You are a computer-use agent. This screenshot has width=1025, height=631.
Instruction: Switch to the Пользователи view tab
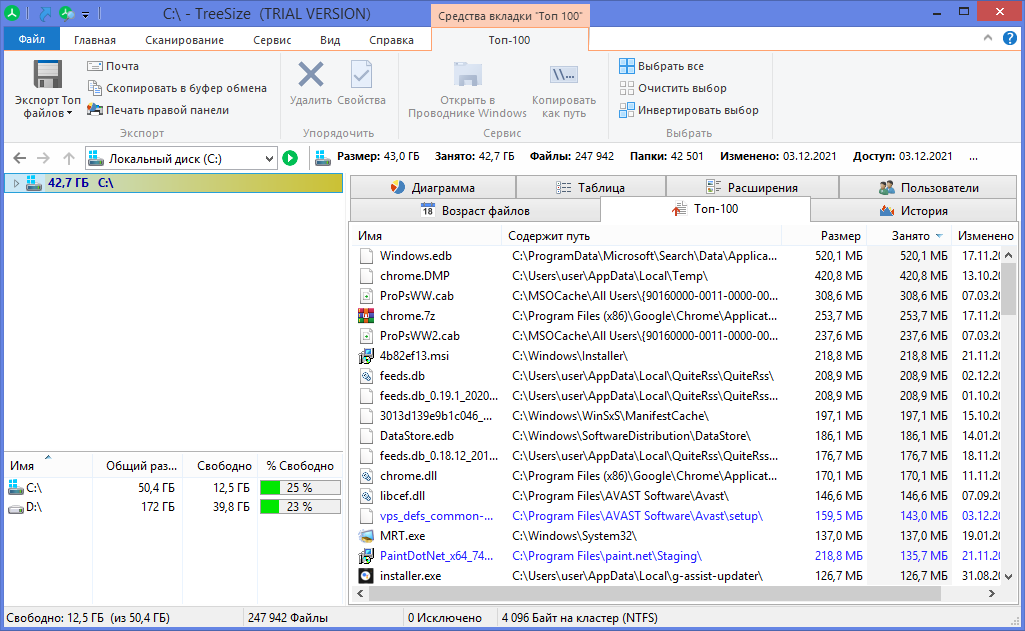928,188
